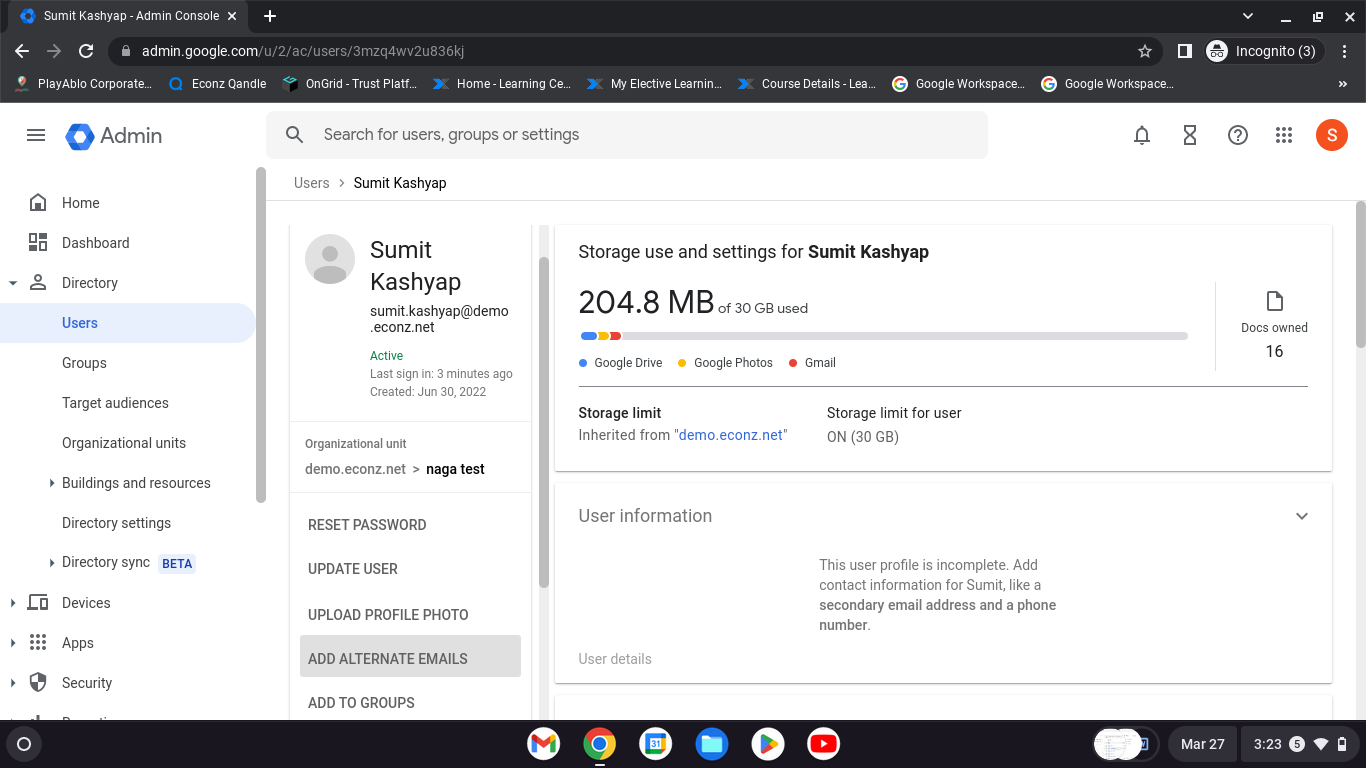
Task: Expand the Devices section
Action: coord(13,603)
